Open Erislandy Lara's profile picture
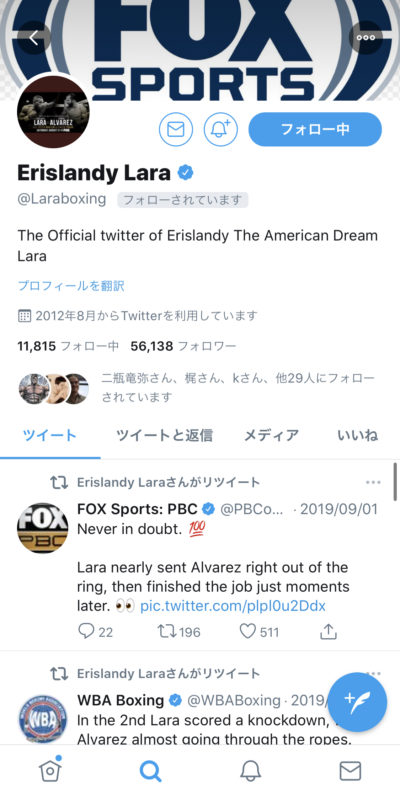Screen dimensions: 400x811 pos(53,112)
